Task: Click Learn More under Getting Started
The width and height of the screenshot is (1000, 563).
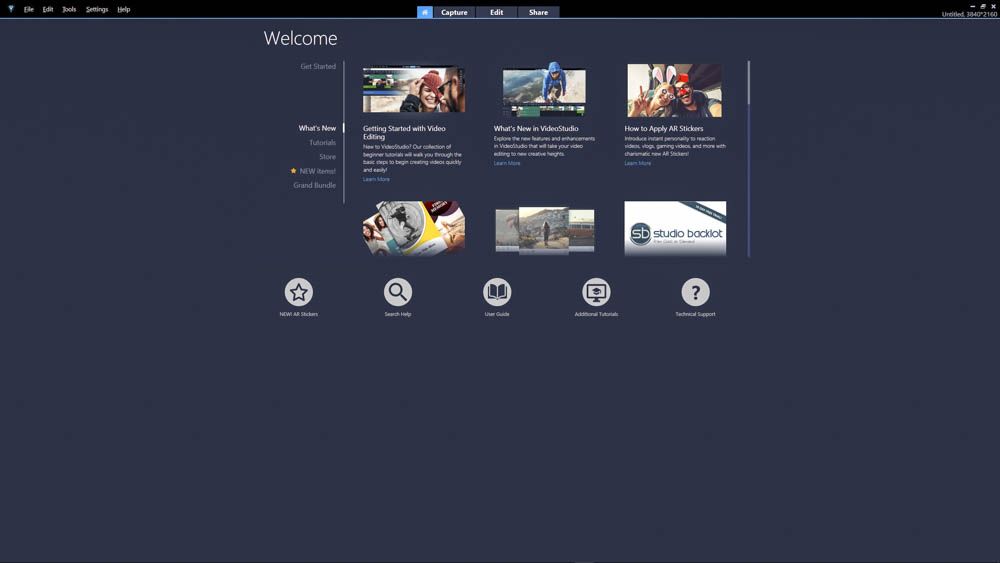Action: click(x=376, y=179)
